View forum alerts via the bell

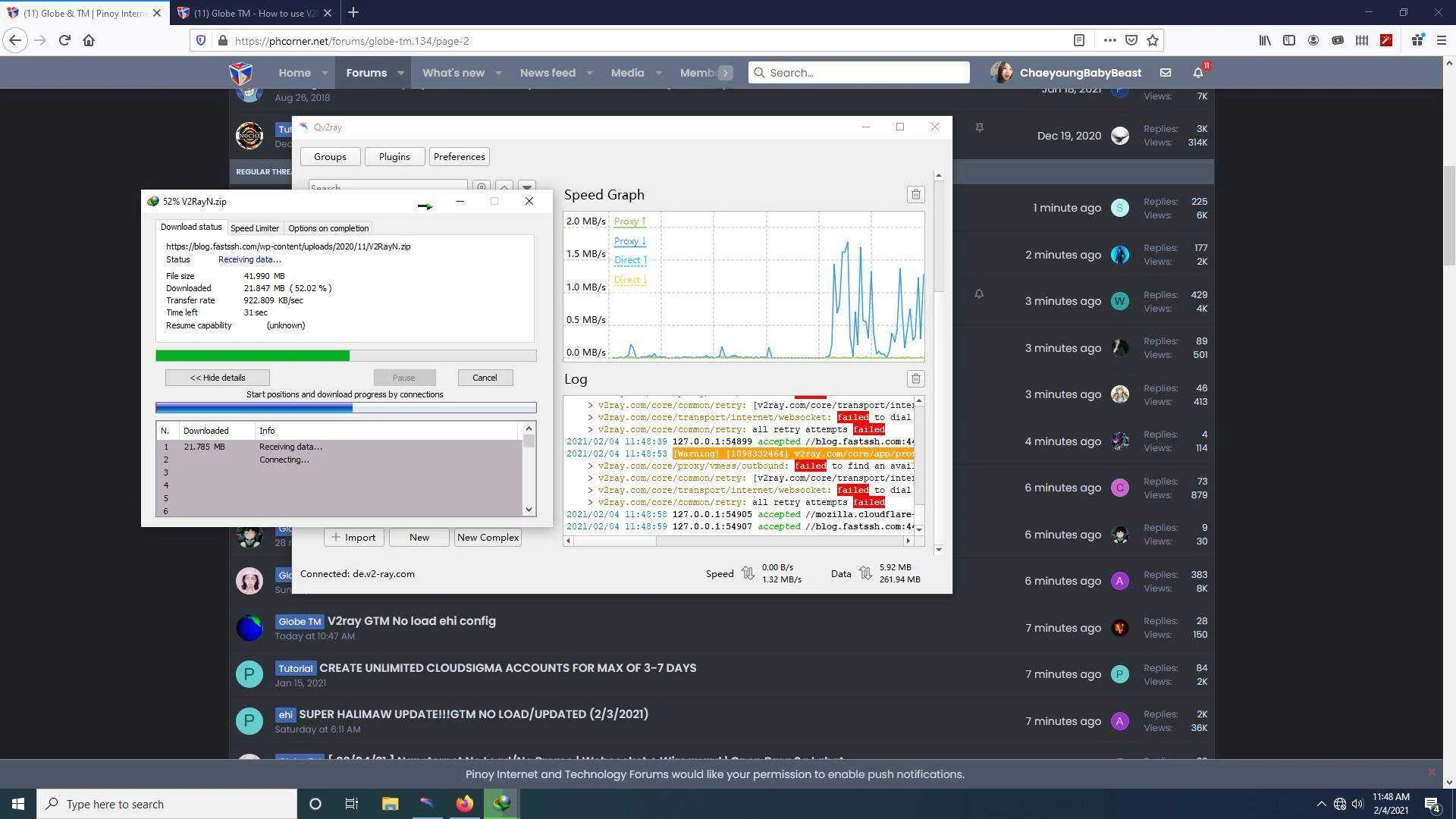point(1198,73)
